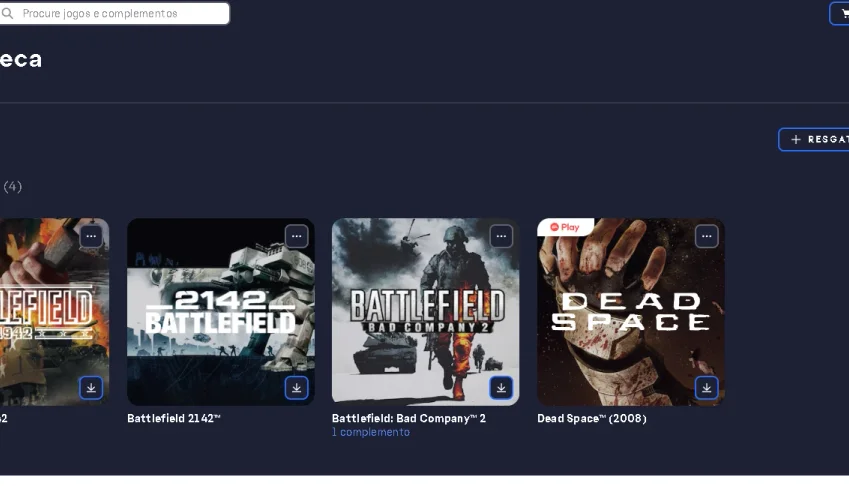Focus the 'Procure jogos e complementos' search field
849x486 pixels.
point(114,14)
